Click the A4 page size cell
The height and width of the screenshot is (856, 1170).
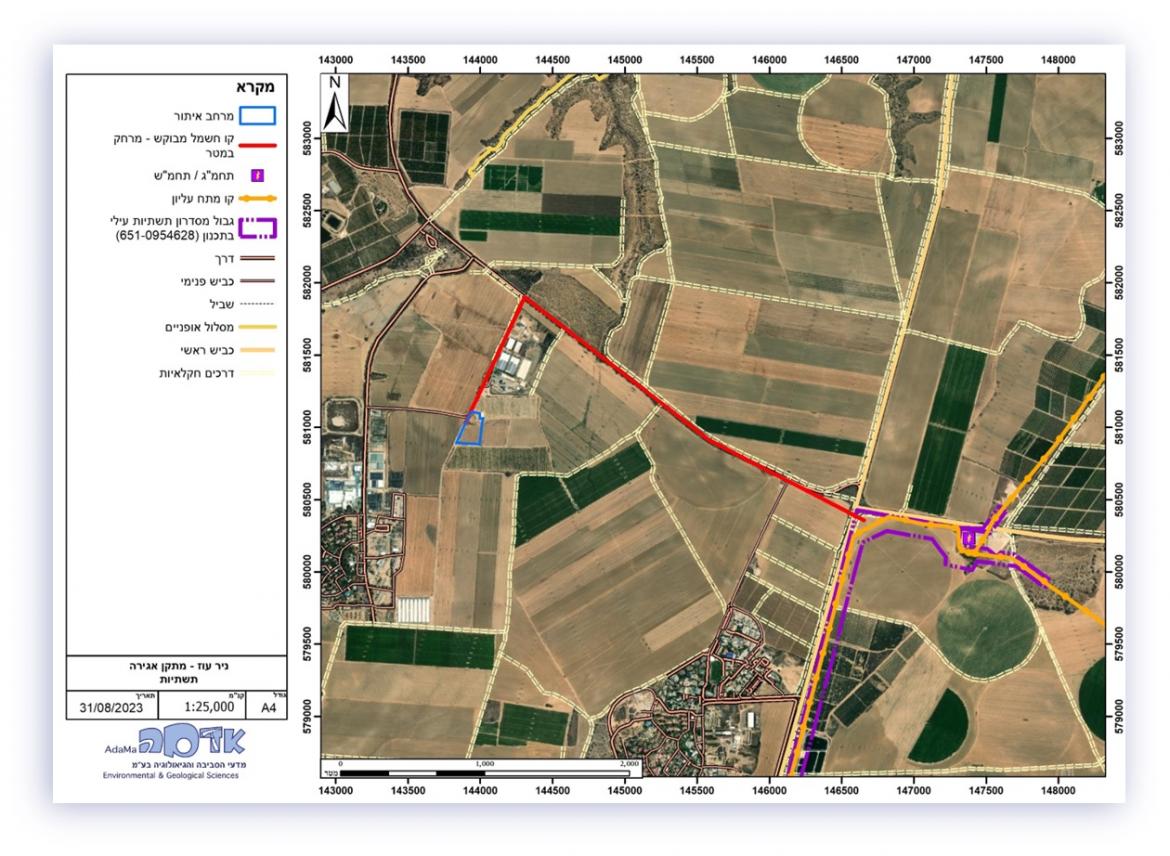(269, 707)
